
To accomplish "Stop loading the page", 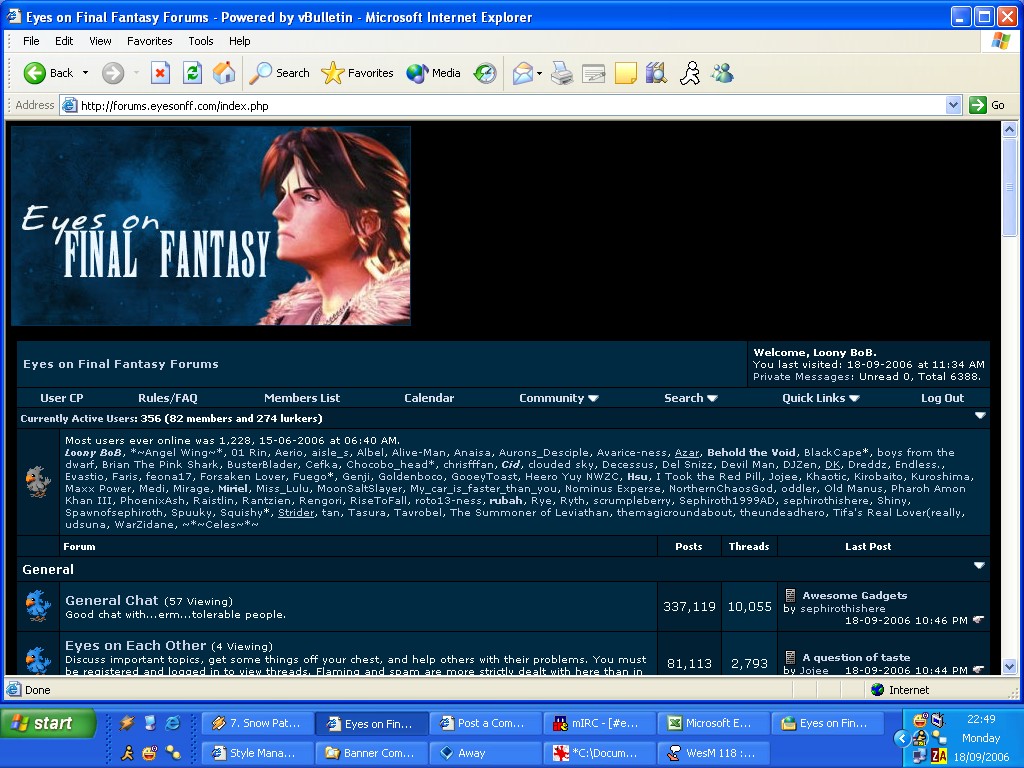I will (x=160, y=72).
